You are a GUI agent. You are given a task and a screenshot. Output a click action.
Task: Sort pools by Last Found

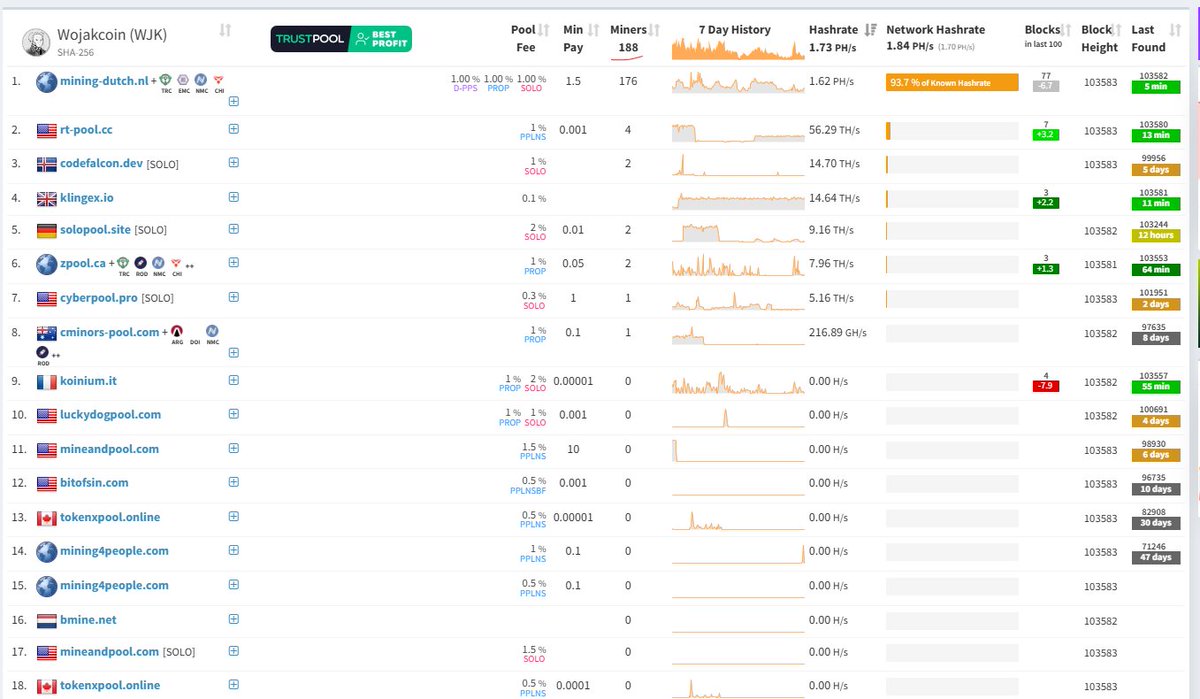tap(1174, 30)
